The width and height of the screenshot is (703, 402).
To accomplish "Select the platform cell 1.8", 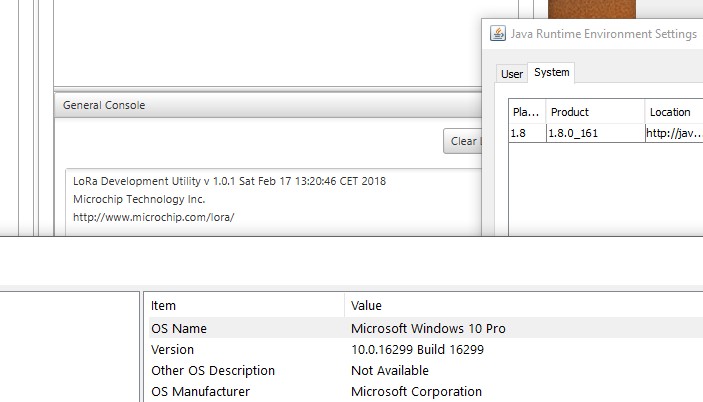I will coord(527,133).
